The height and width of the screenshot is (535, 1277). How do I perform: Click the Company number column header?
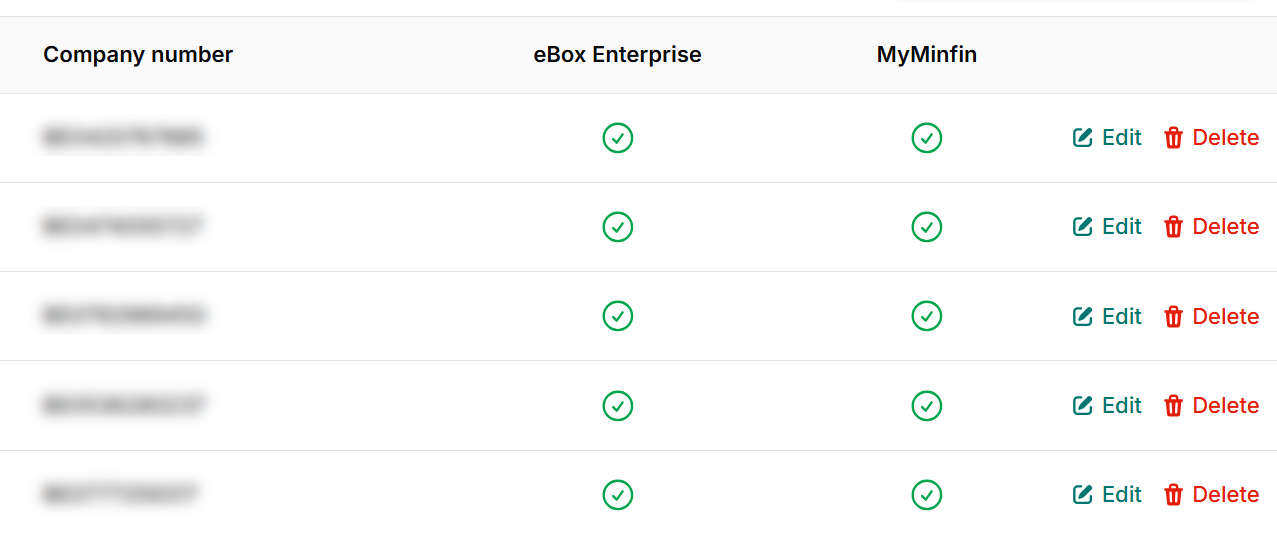[138, 55]
